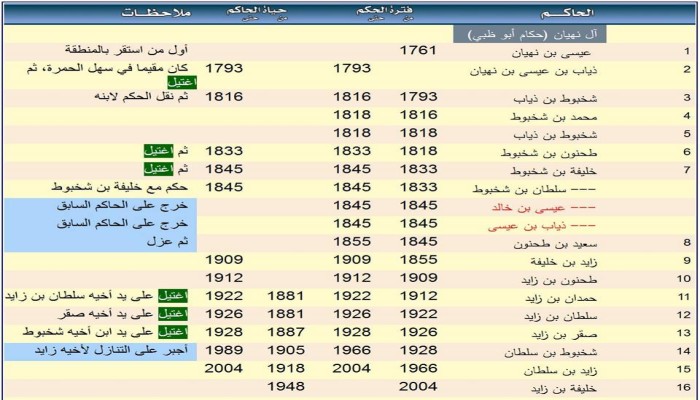This screenshot has height=400, width=700.
Task: Select the name "شخبوط بن سلطان"
Action: (551, 353)
